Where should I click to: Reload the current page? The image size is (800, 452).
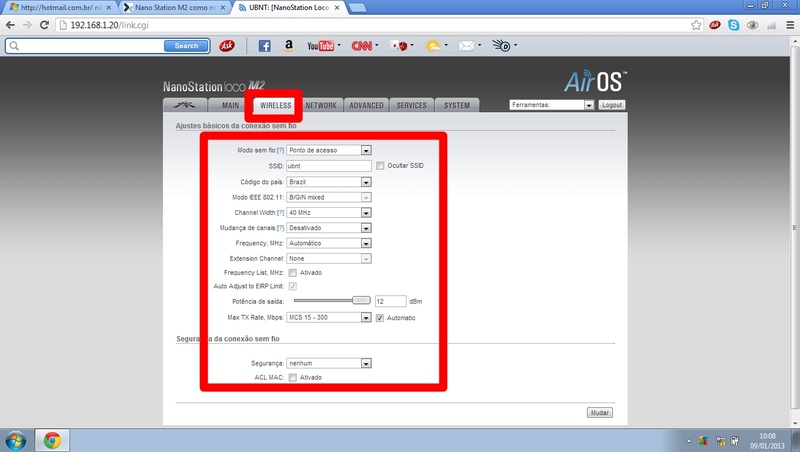pyautogui.click(x=44, y=25)
